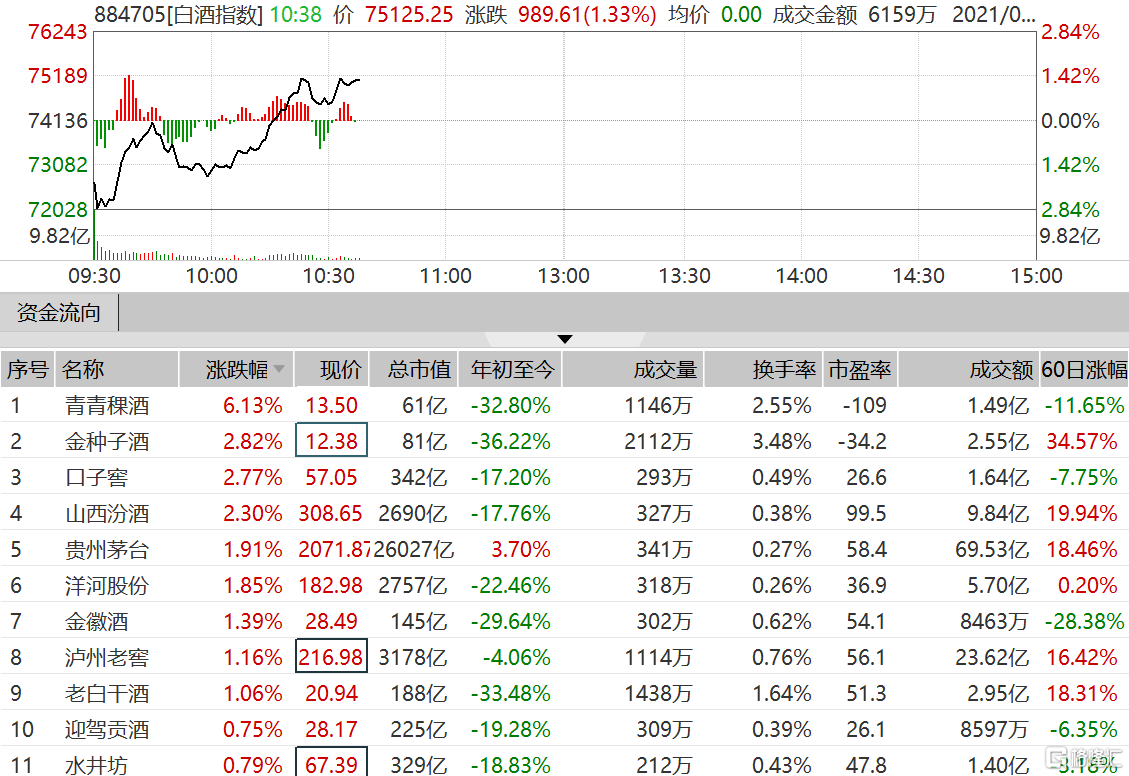
Task: Select the 水井坊 stock name
Action: tap(96, 764)
